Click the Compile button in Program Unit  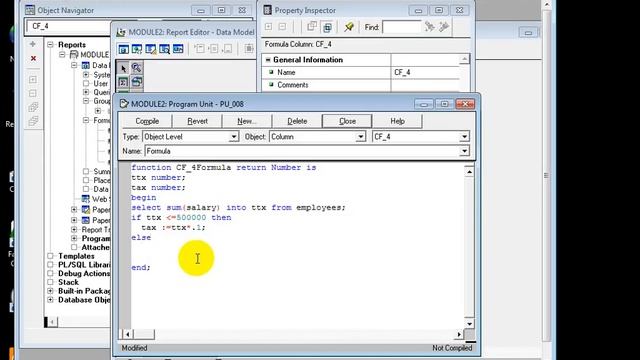pyautogui.click(x=147, y=121)
